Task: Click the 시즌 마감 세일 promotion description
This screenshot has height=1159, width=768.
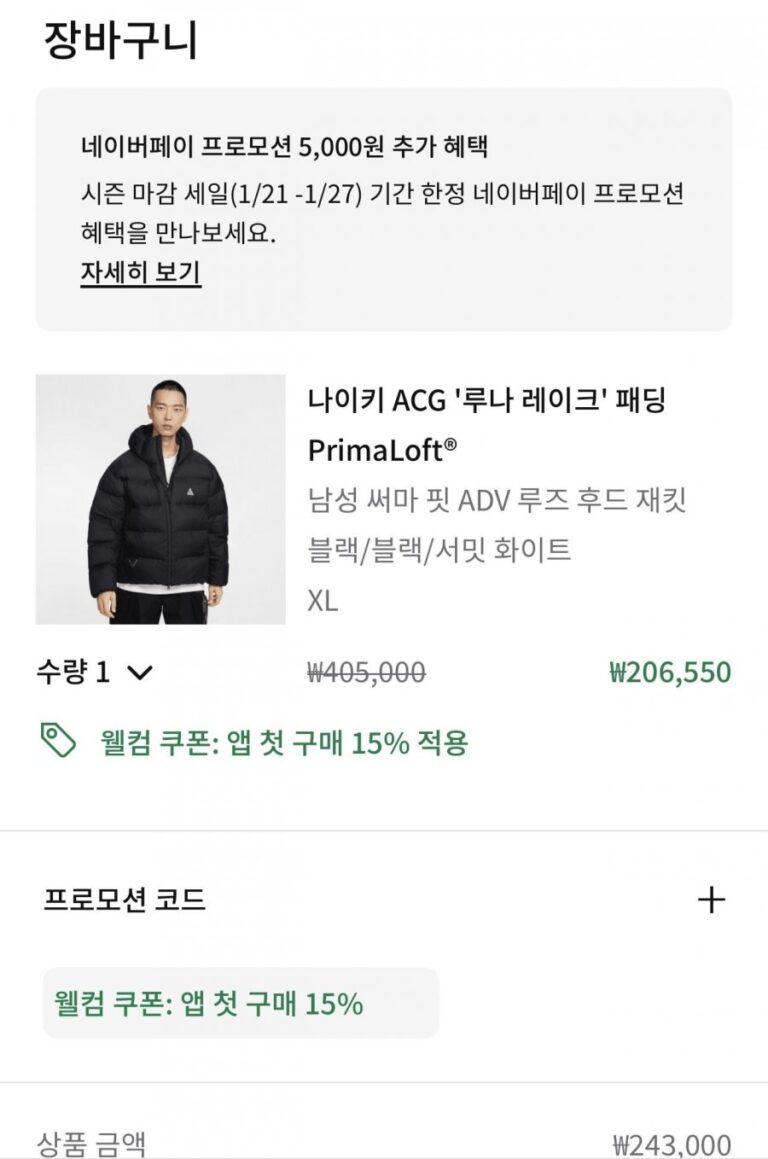Action: coord(382,213)
